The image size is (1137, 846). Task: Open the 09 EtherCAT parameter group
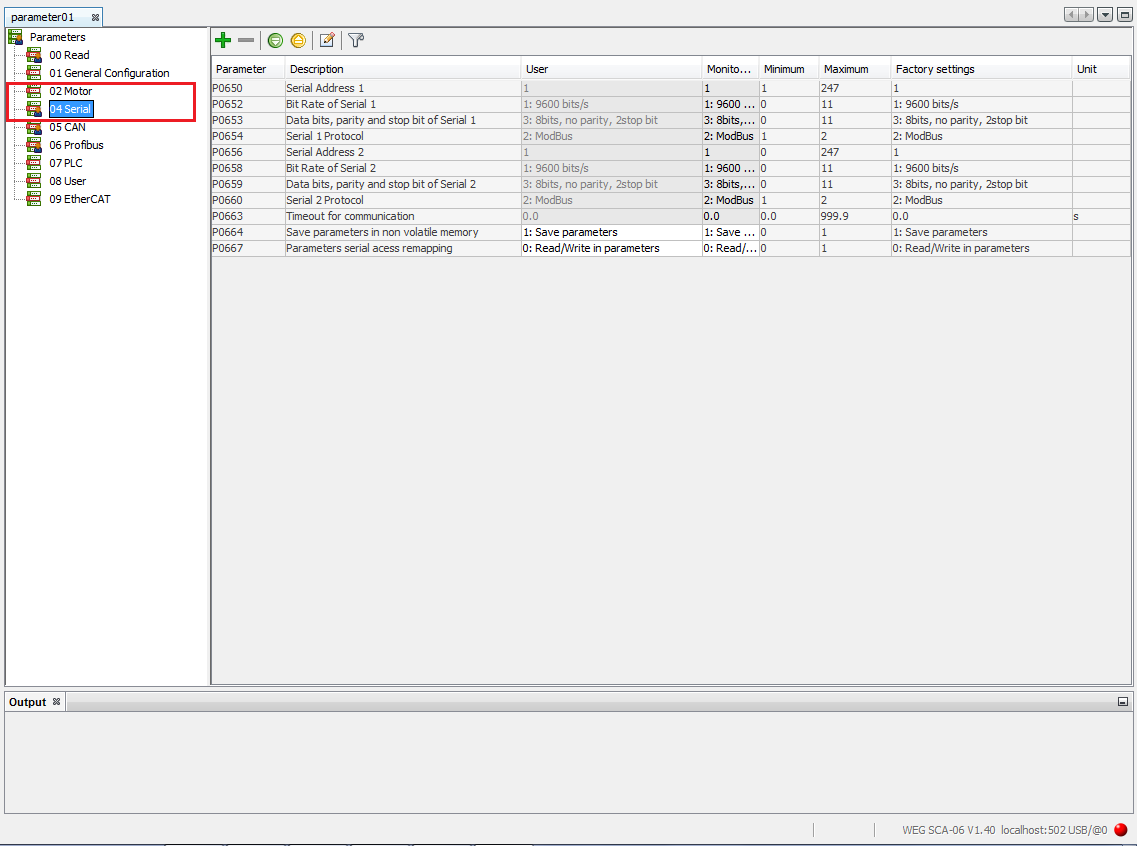tap(81, 199)
